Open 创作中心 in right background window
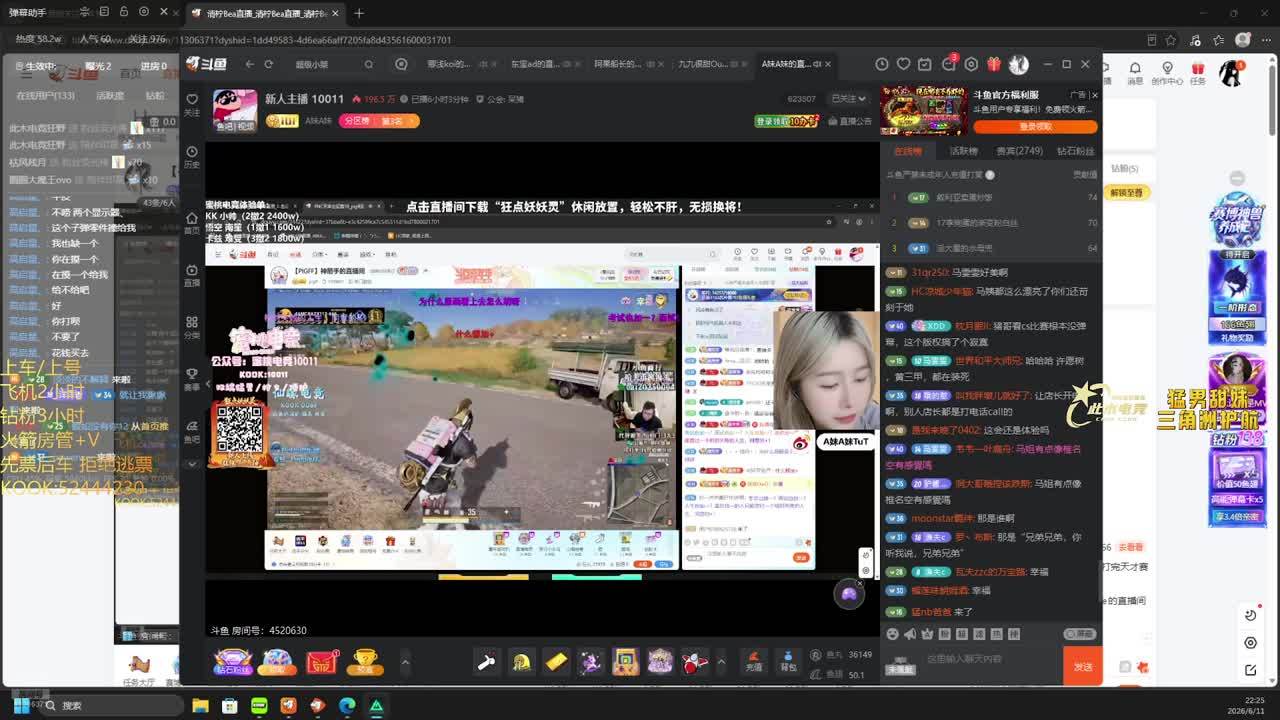The height and width of the screenshot is (720, 1280). pyautogui.click(x=1166, y=73)
